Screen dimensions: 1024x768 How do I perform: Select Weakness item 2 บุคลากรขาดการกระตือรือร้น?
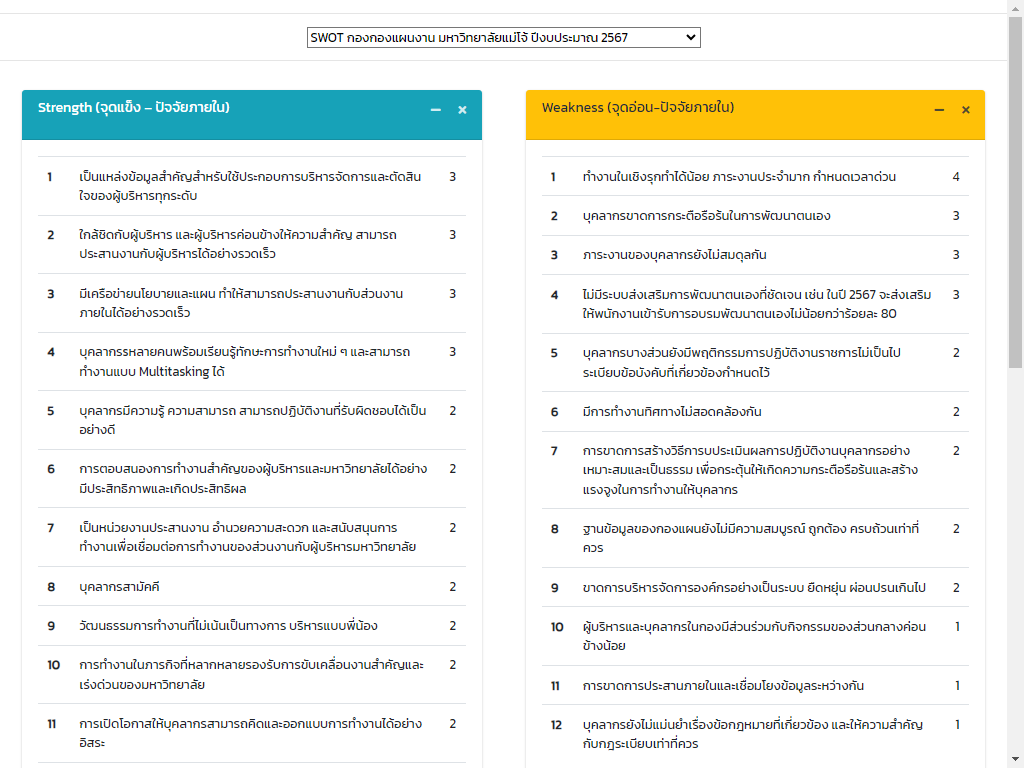(x=706, y=216)
